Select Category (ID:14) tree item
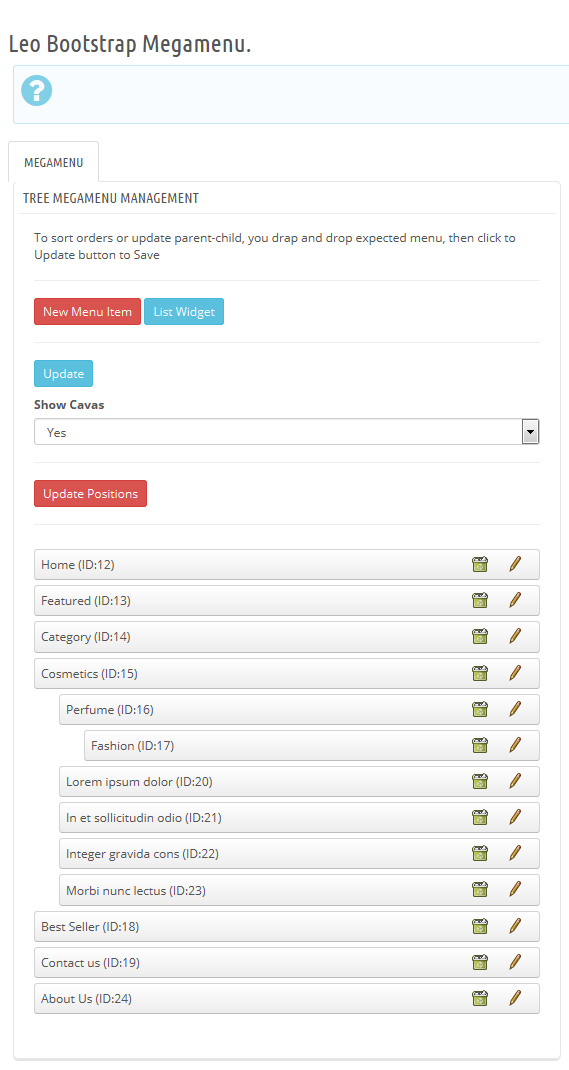This screenshot has width=569, height=1070. coord(287,637)
